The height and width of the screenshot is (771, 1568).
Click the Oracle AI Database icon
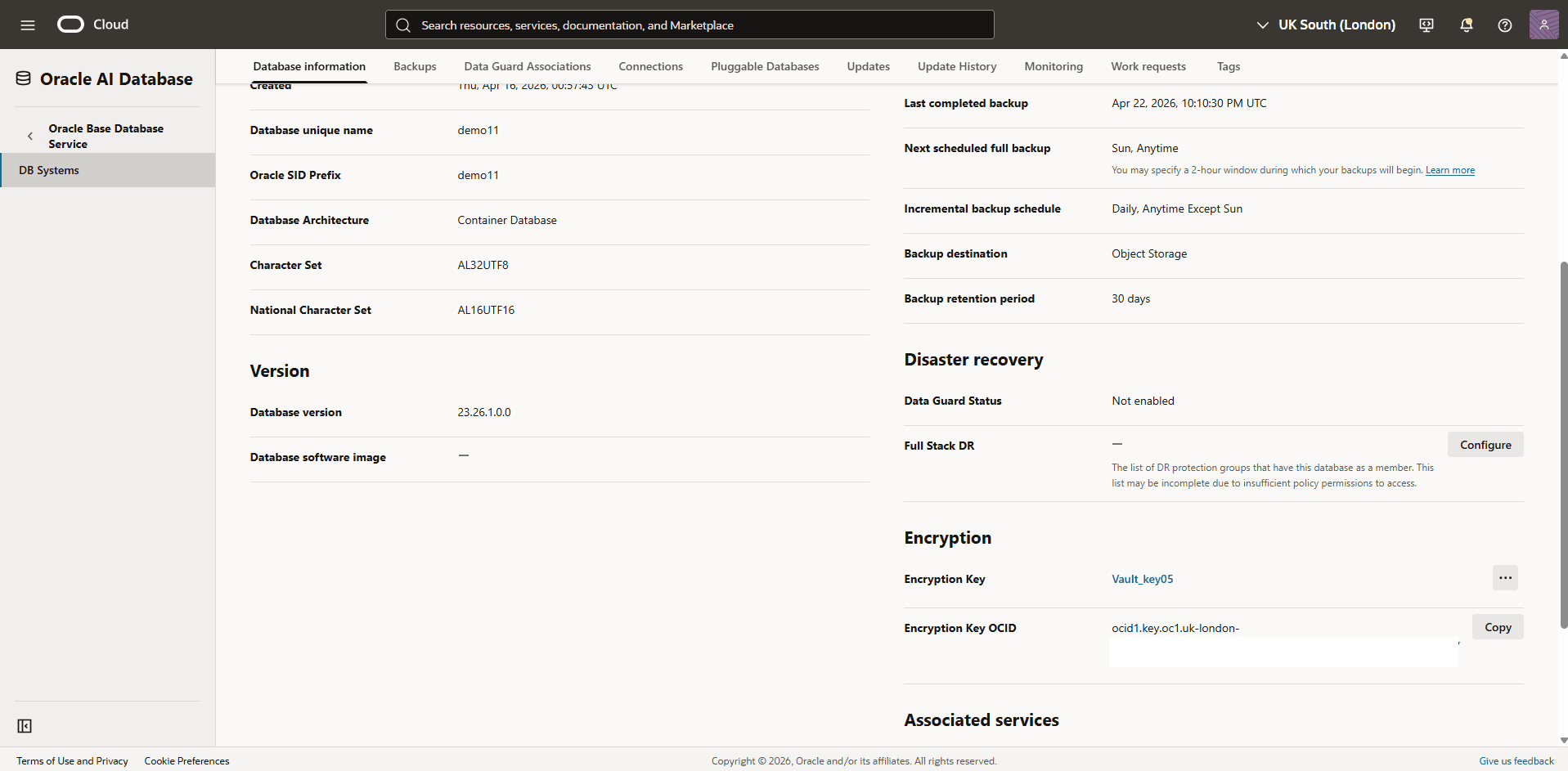coord(24,78)
